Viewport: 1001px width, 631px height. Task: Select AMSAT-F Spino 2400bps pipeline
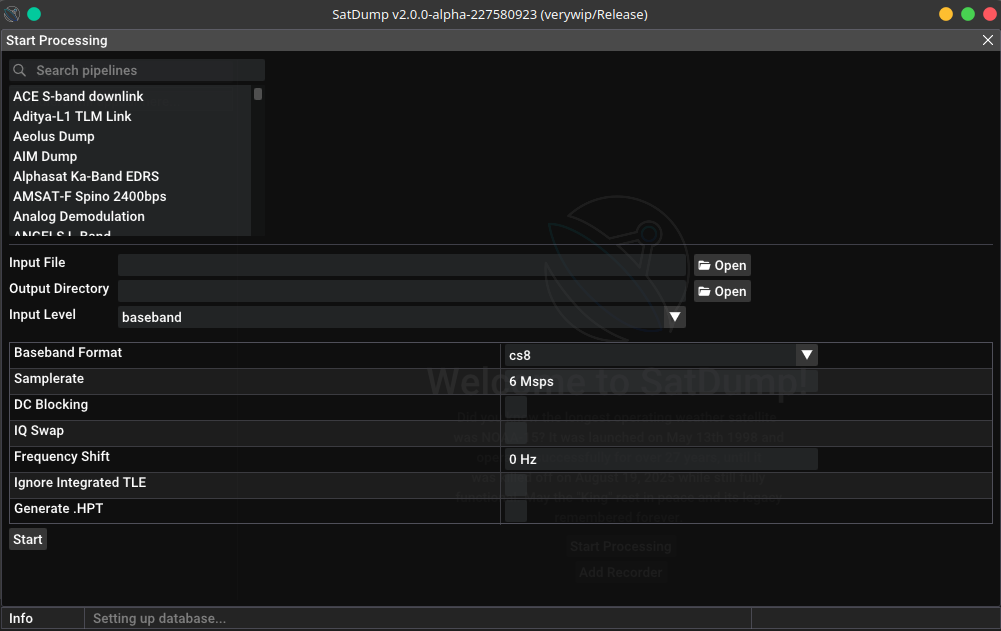click(130, 196)
